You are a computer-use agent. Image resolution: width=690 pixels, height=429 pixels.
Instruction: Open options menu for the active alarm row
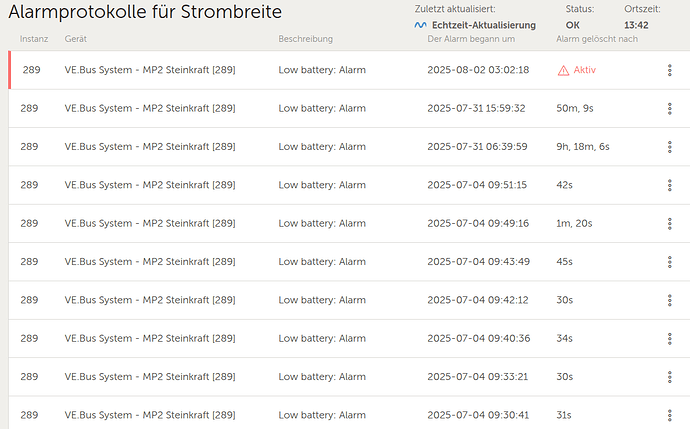(669, 70)
